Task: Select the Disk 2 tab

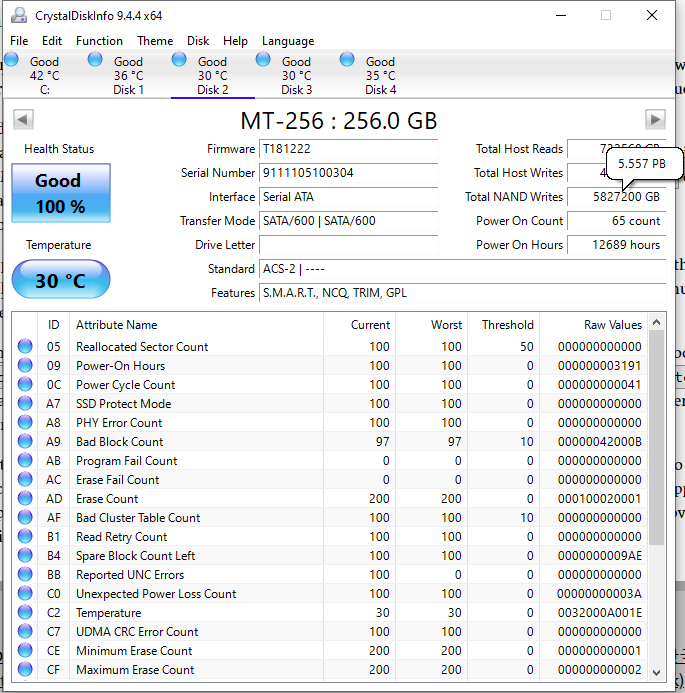Action: coord(213,75)
